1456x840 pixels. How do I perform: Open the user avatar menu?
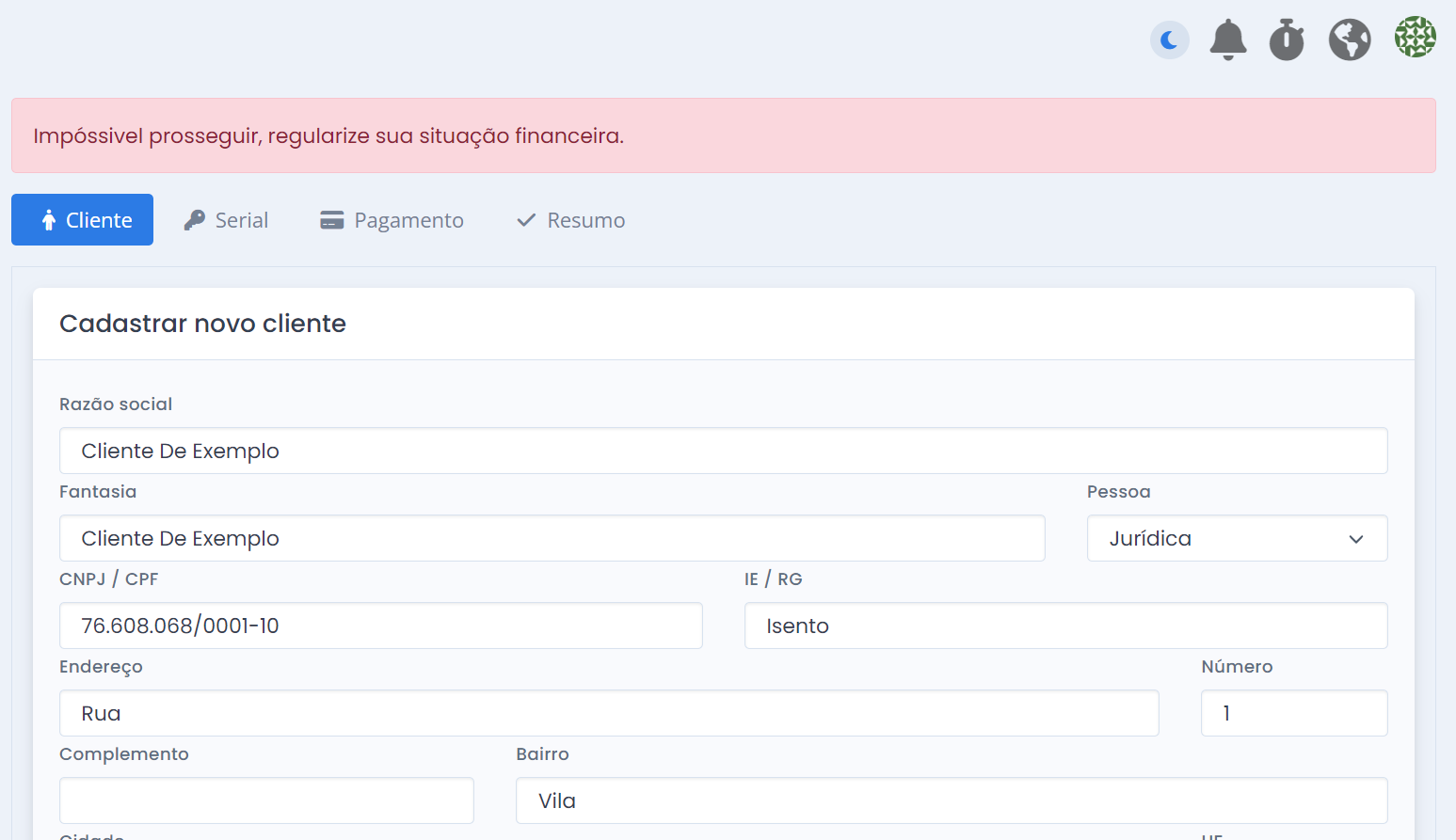[x=1415, y=38]
